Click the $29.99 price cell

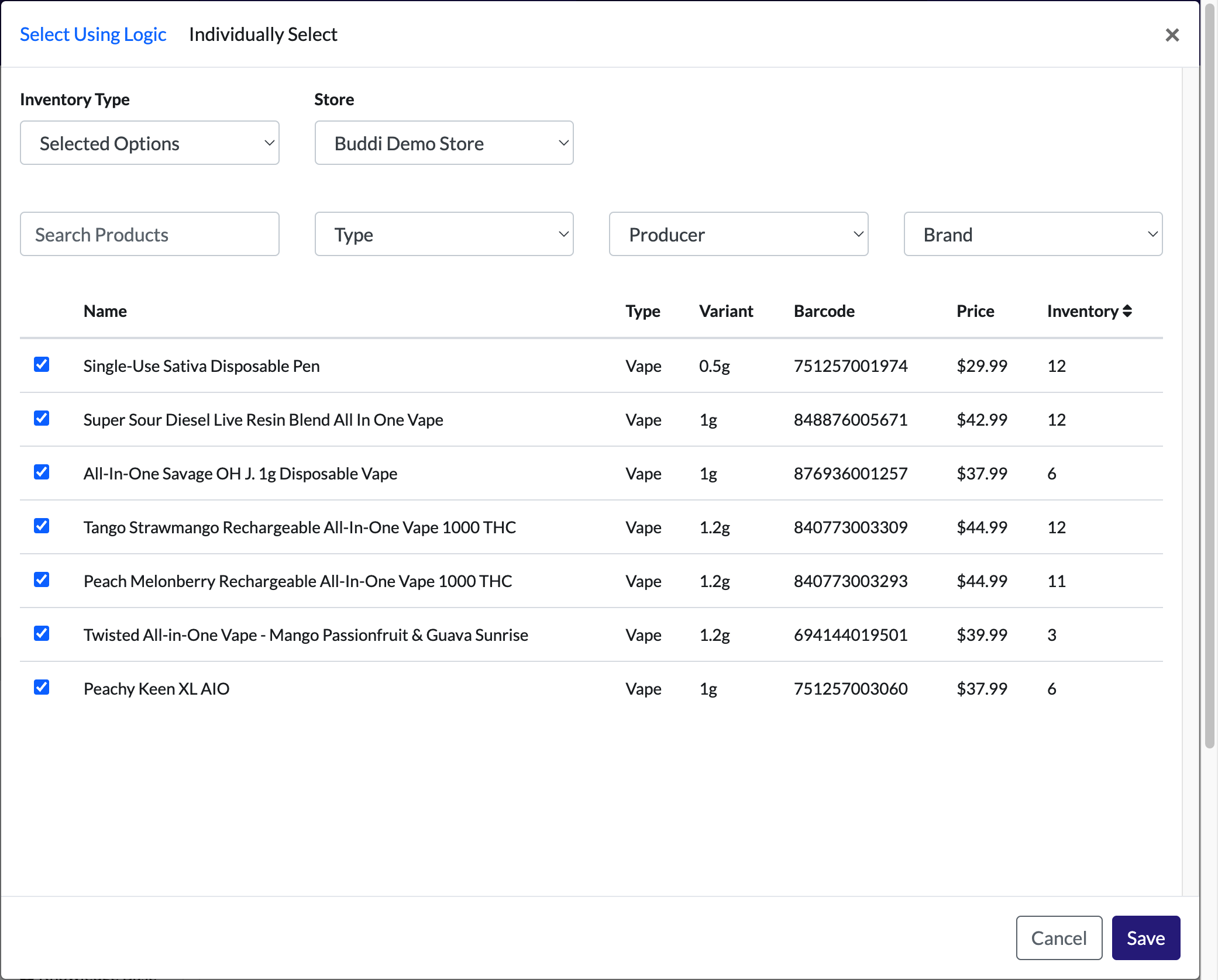tap(982, 366)
